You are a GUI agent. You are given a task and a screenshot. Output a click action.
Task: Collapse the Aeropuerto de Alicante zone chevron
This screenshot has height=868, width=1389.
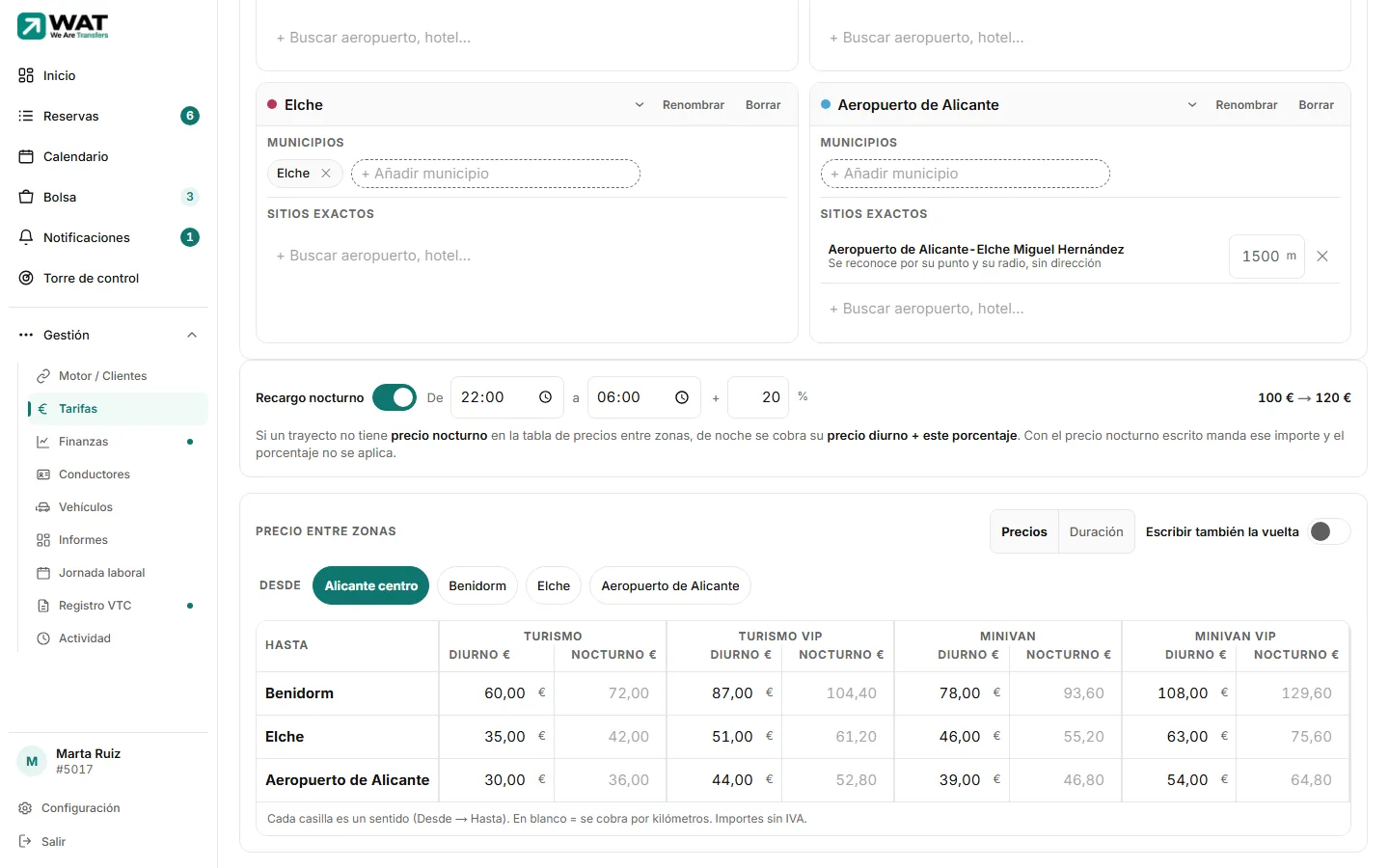coord(1192,105)
